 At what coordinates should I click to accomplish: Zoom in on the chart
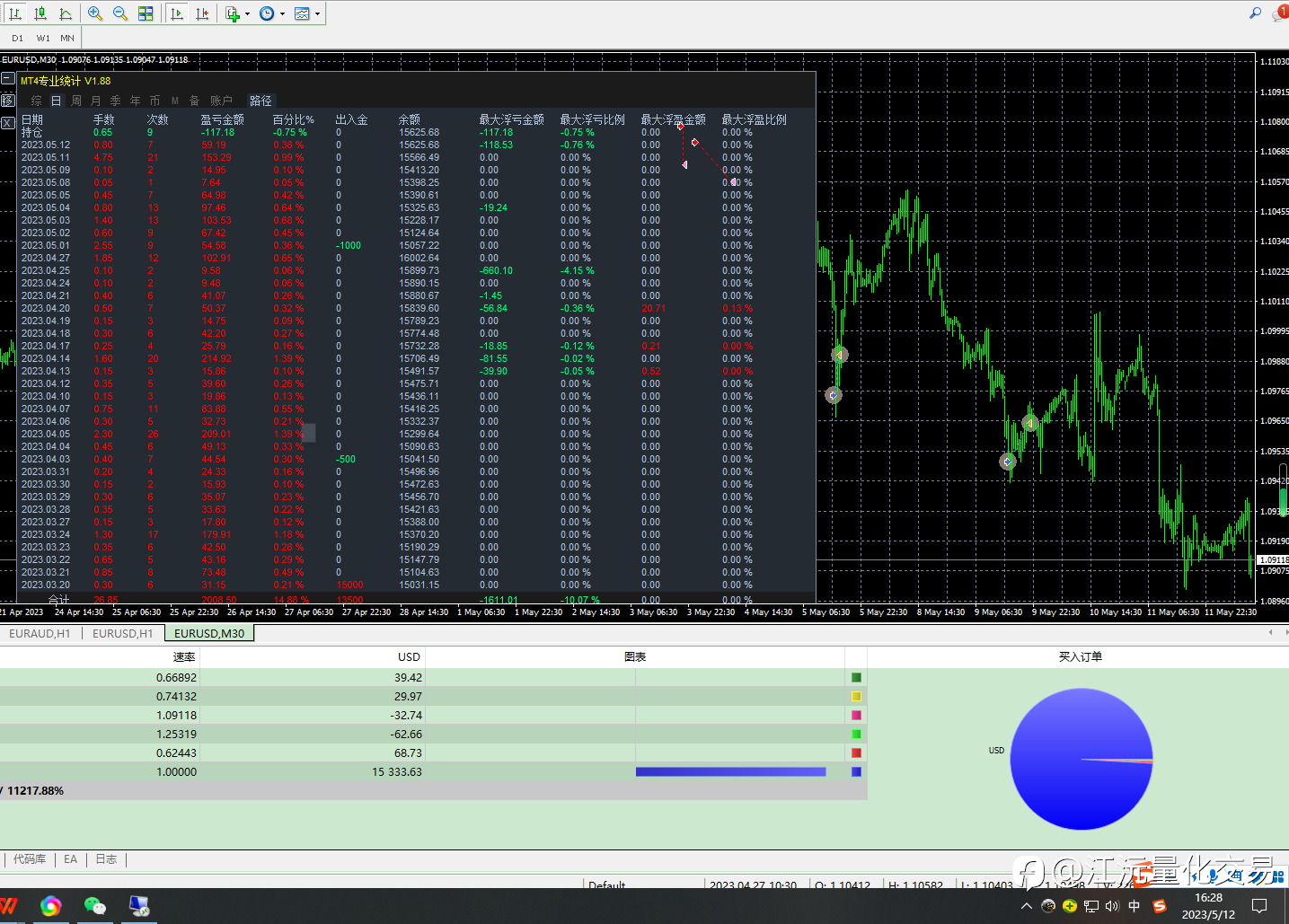(x=95, y=13)
